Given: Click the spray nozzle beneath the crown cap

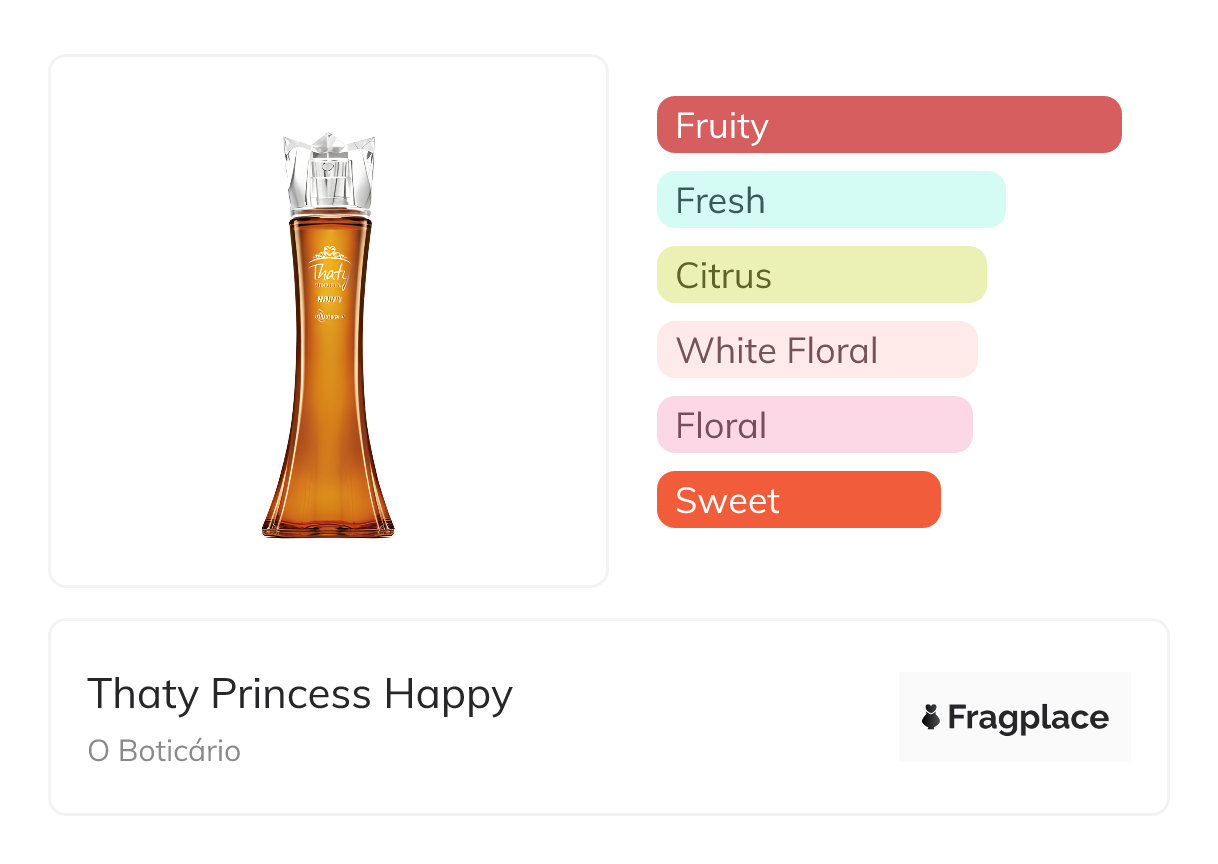Looking at the screenshot, I should click(329, 182).
